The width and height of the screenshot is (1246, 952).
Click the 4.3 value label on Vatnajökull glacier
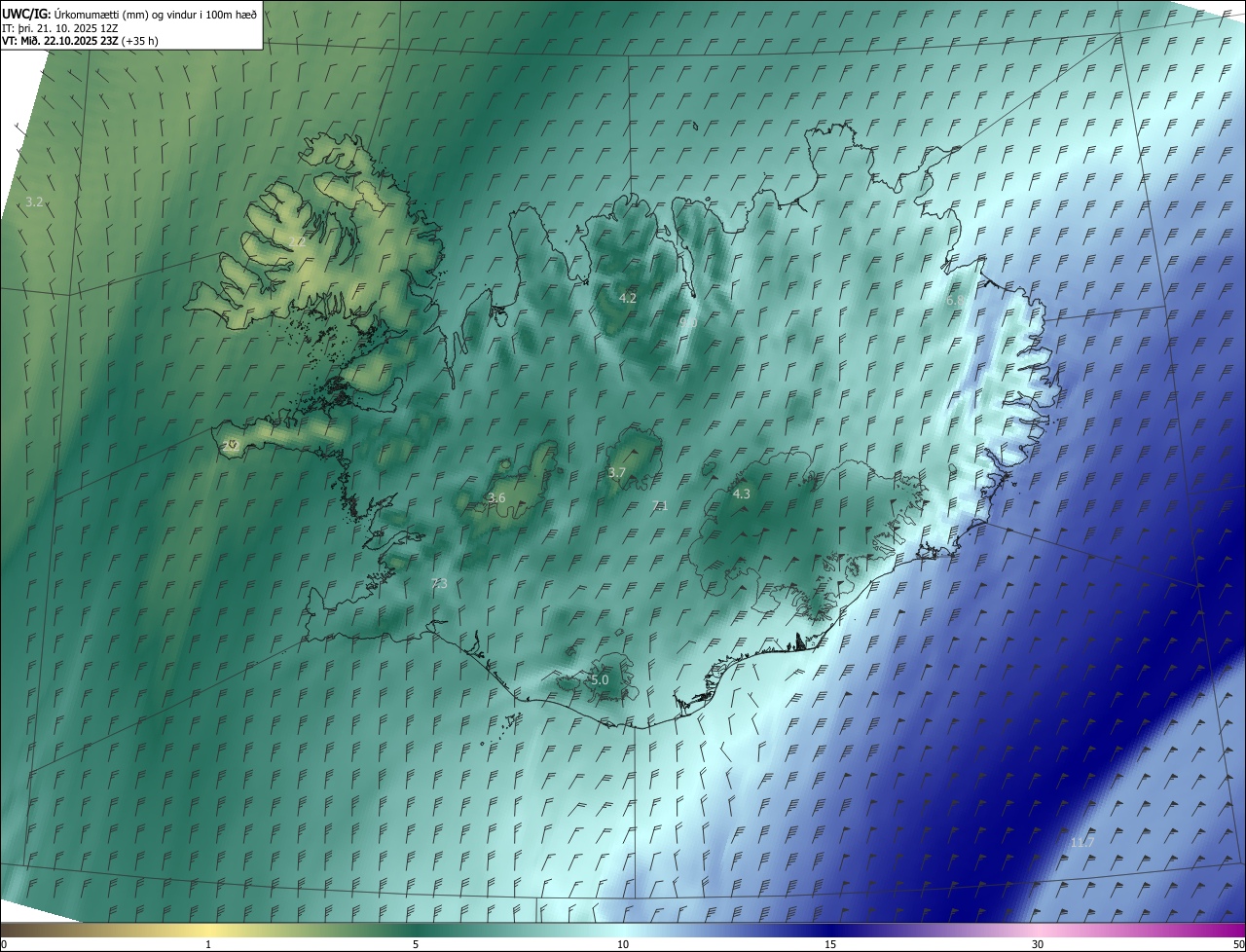click(x=742, y=494)
